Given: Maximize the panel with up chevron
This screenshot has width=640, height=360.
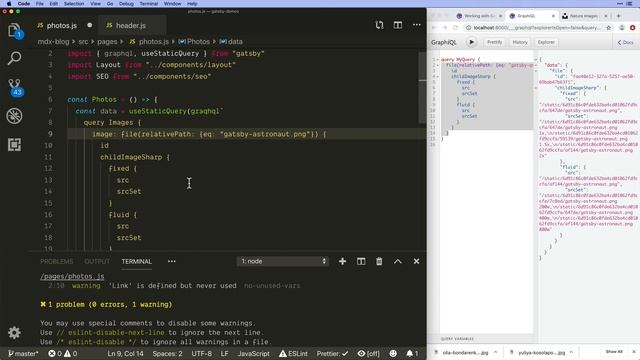Looking at the screenshot, I should click(x=398, y=261).
